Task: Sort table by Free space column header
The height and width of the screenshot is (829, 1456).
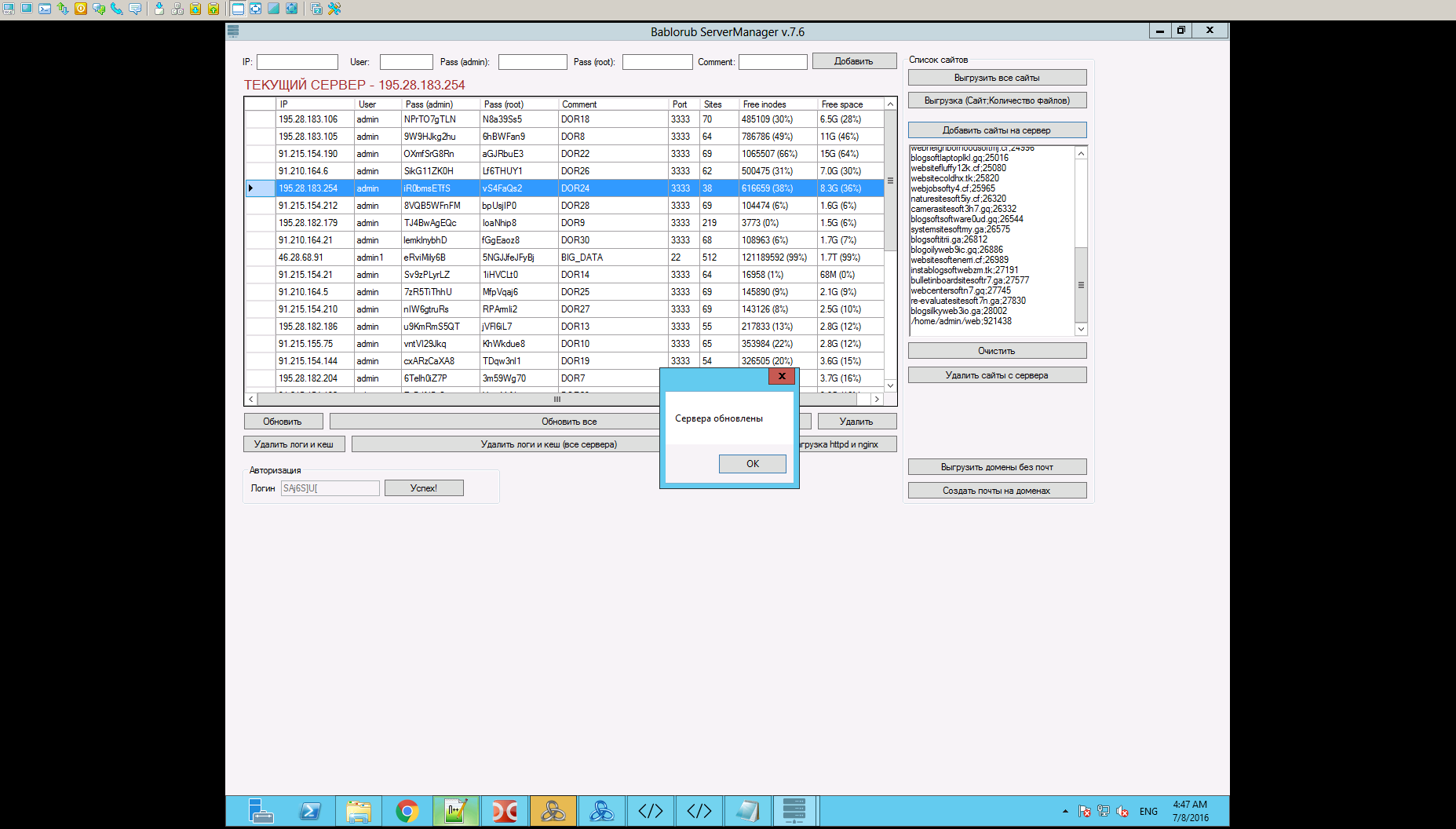Action: (x=851, y=104)
